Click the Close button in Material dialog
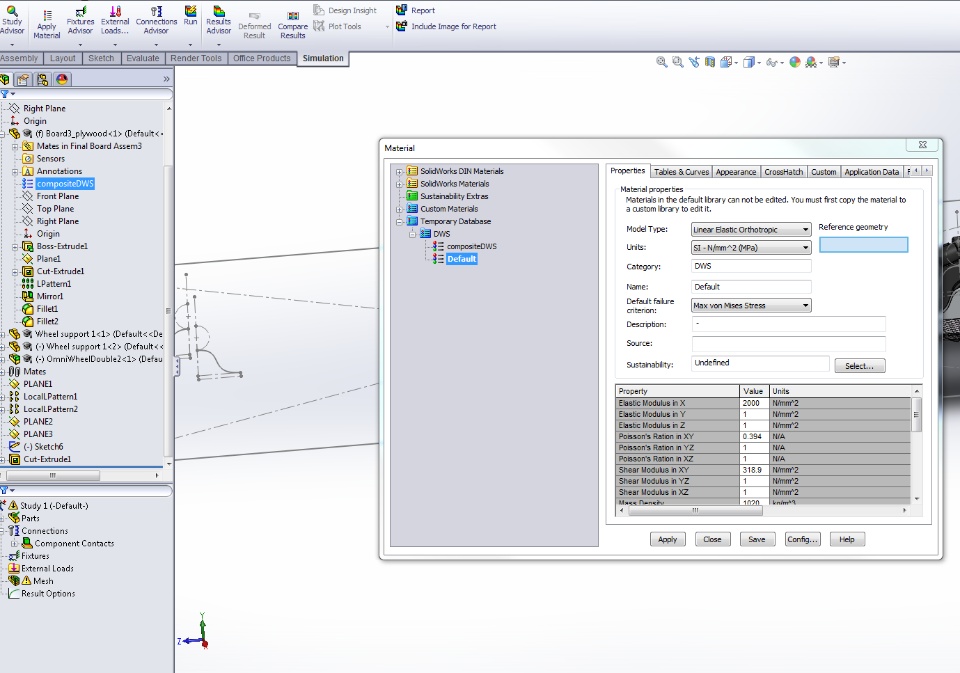 (712, 540)
